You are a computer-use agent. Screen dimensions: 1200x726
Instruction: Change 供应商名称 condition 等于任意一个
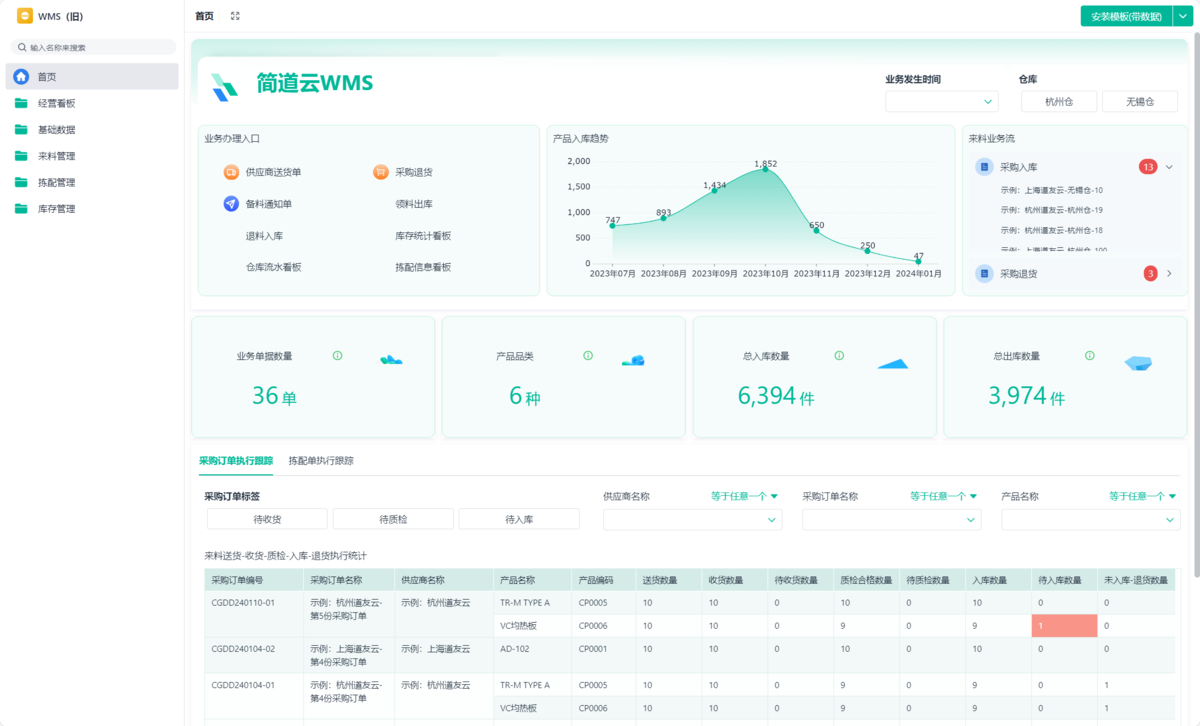tap(744, 496)
